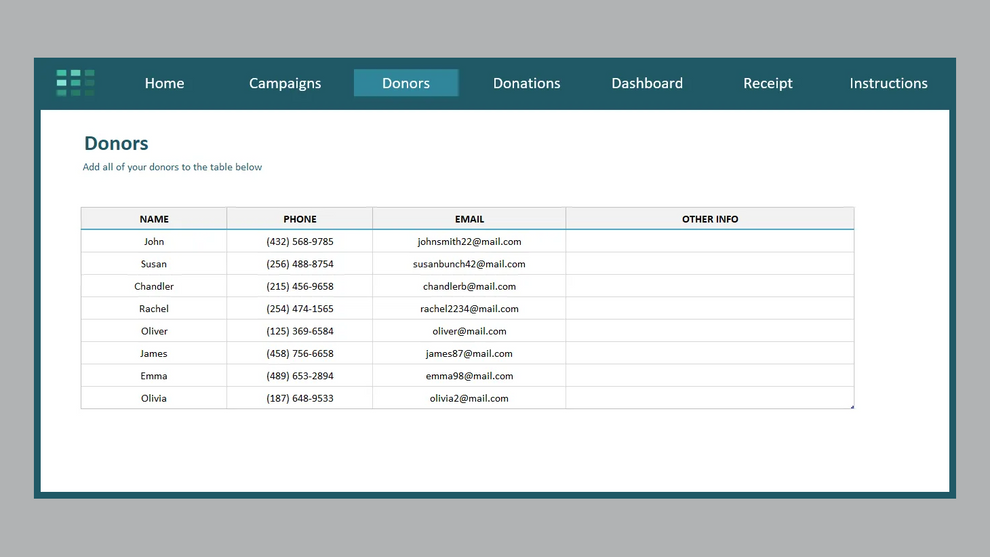The height and width of the screenshot is (557, 990).
Task: Click the NAME column header
Action: tap(154, 219)
